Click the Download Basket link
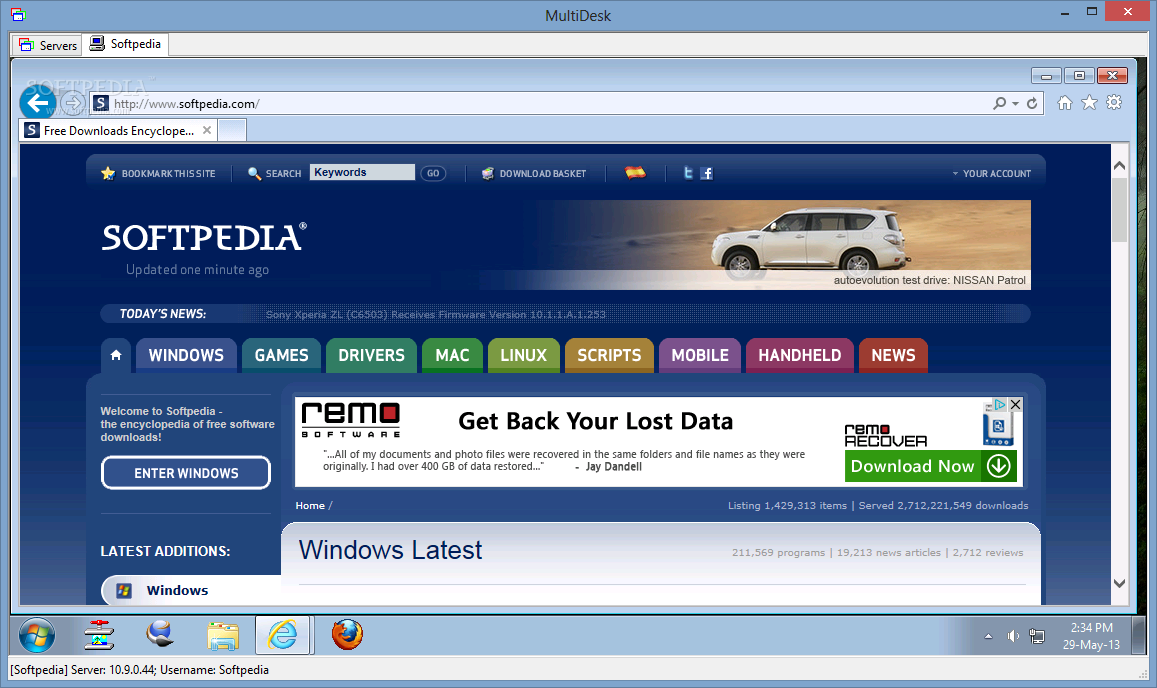Screen dimensions: 1157x688 pyautogui.click(x=542, y=173)
